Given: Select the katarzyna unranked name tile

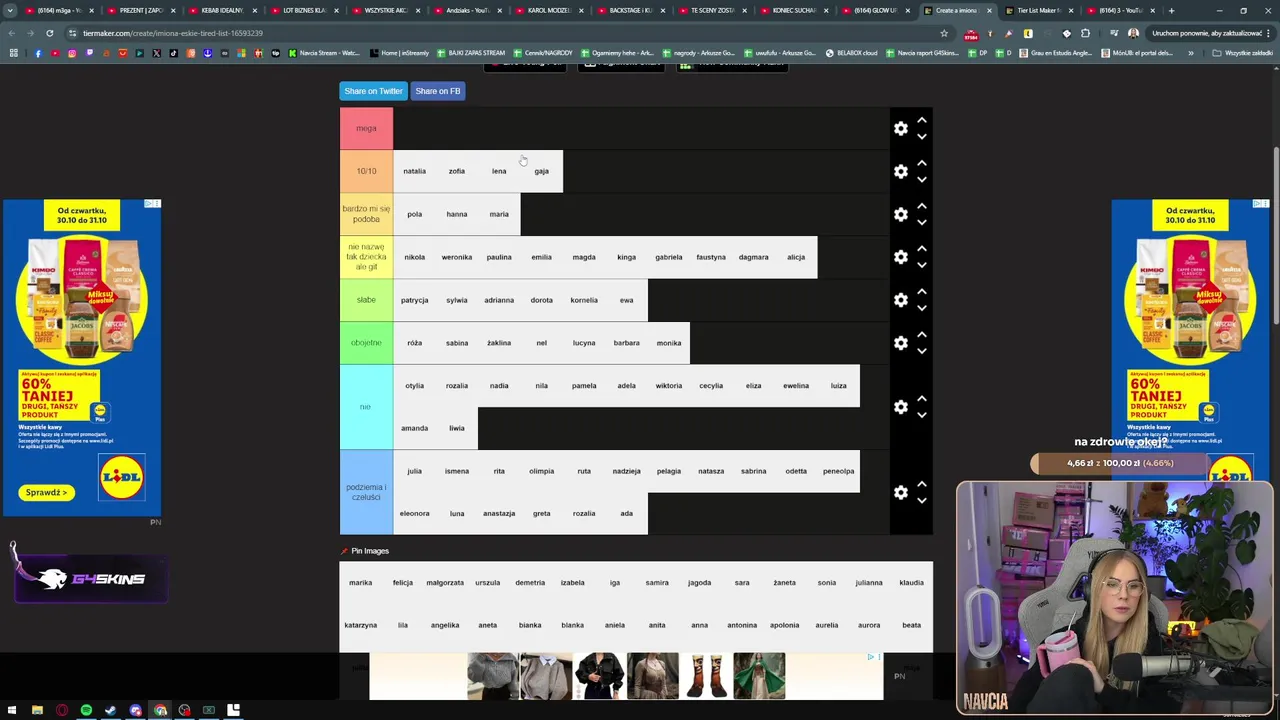Looking at the screenshot, I should tap(360, 625).
